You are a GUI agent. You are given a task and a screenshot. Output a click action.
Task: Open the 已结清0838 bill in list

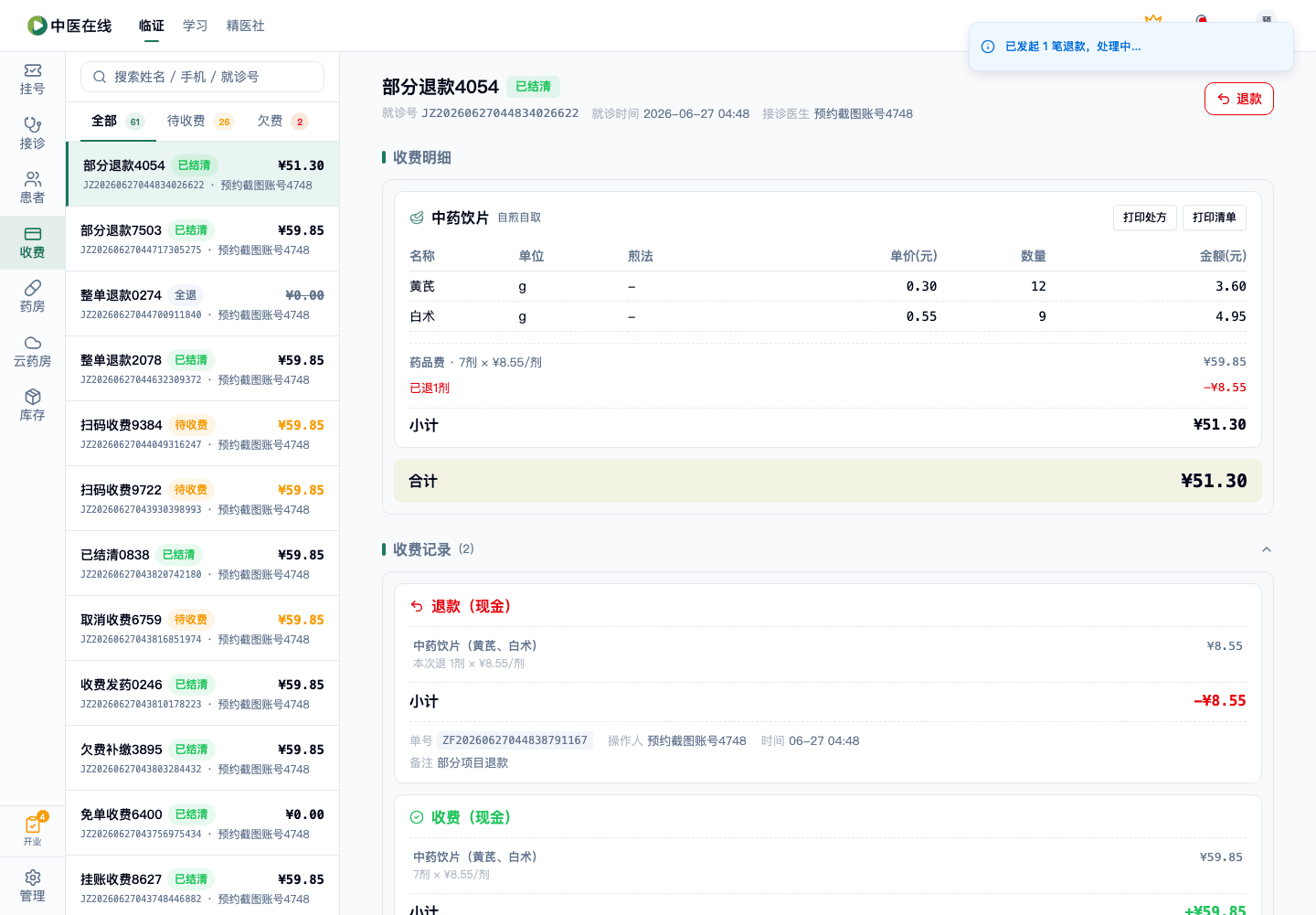203,563
